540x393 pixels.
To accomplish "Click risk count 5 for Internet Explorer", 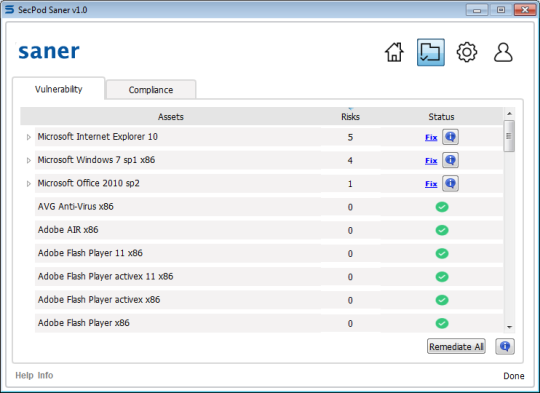I will pos(350,137).
